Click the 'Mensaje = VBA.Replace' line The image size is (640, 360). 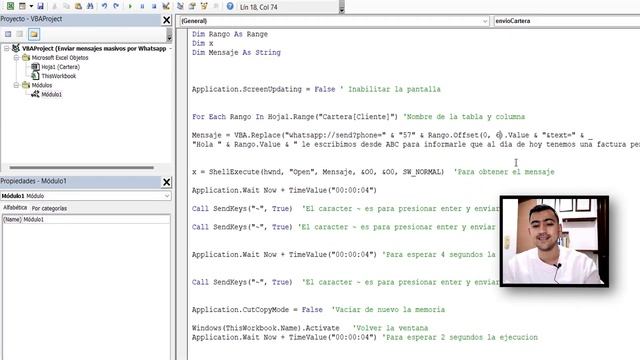click(x=392, y=135)
